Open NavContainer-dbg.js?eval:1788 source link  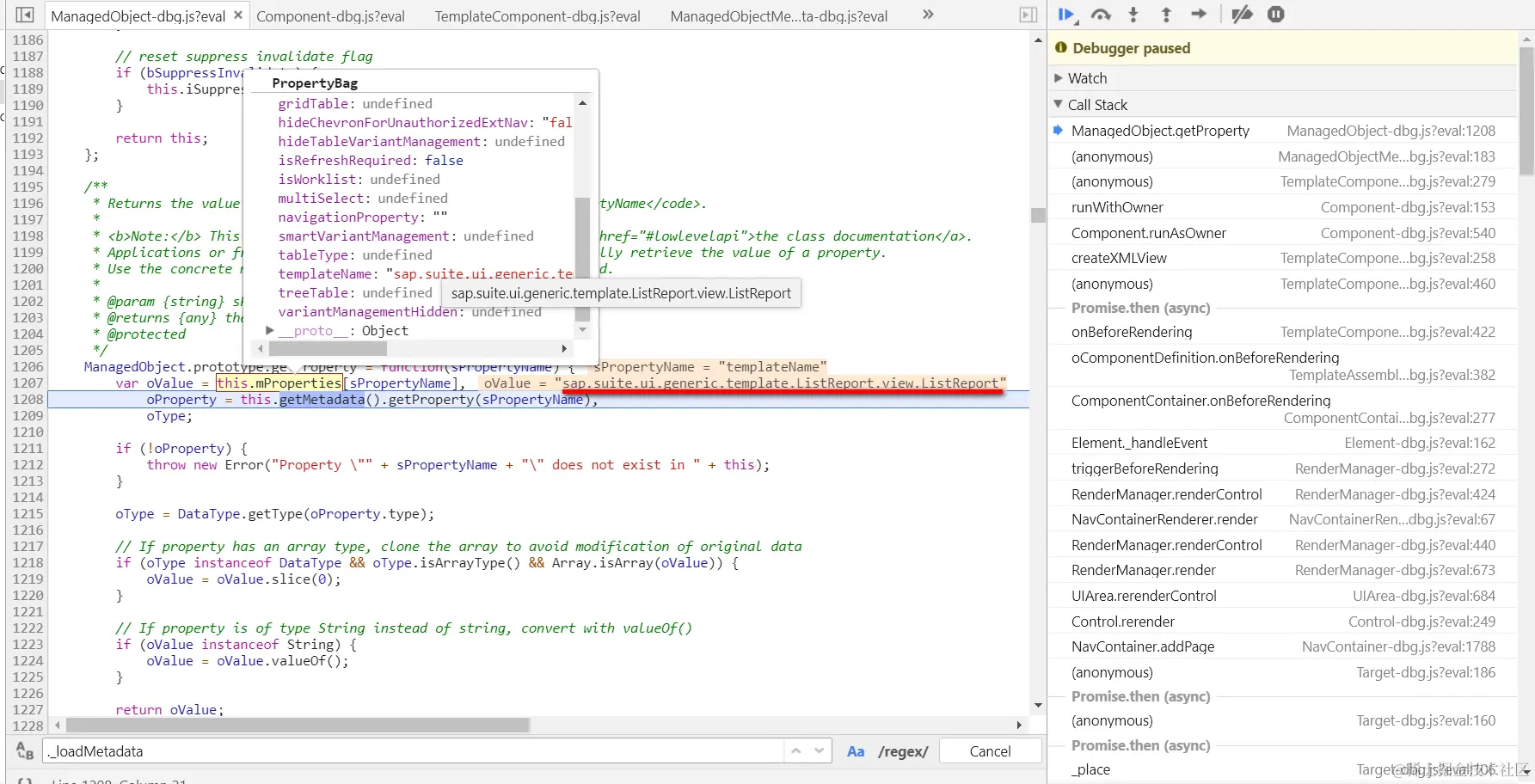click(1398, 646)
